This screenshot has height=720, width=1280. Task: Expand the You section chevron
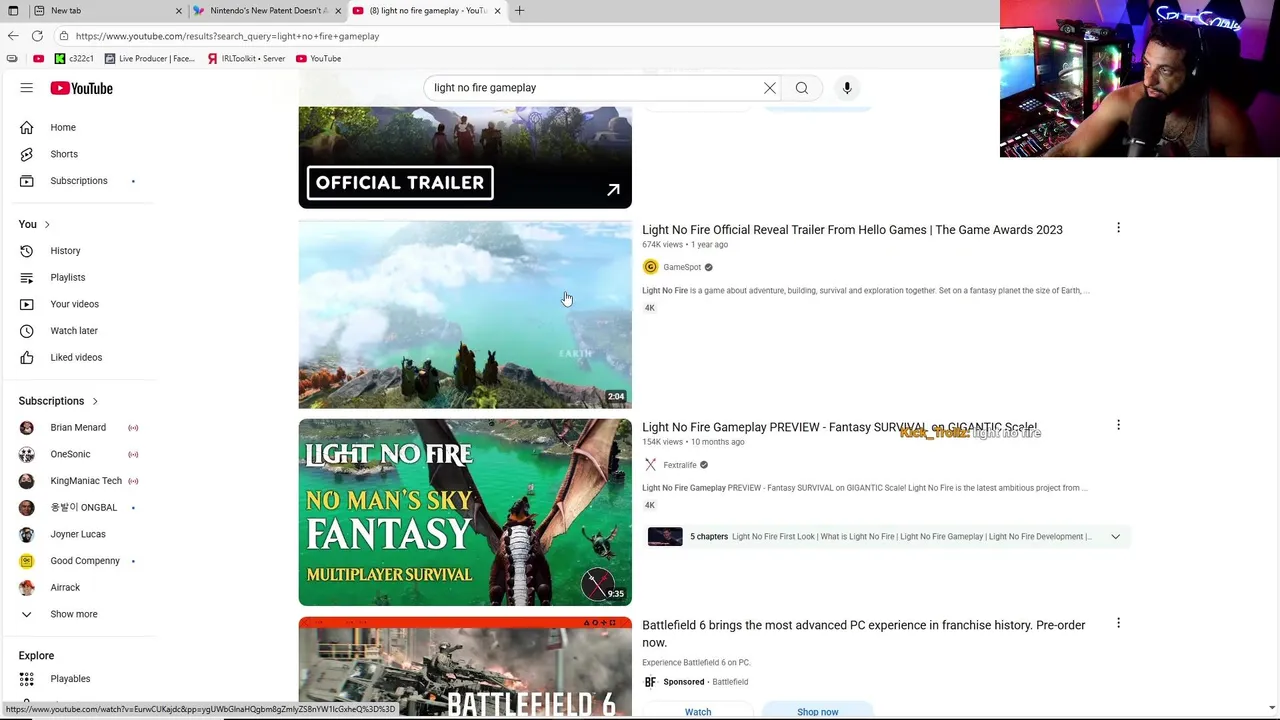coord(47,224)
